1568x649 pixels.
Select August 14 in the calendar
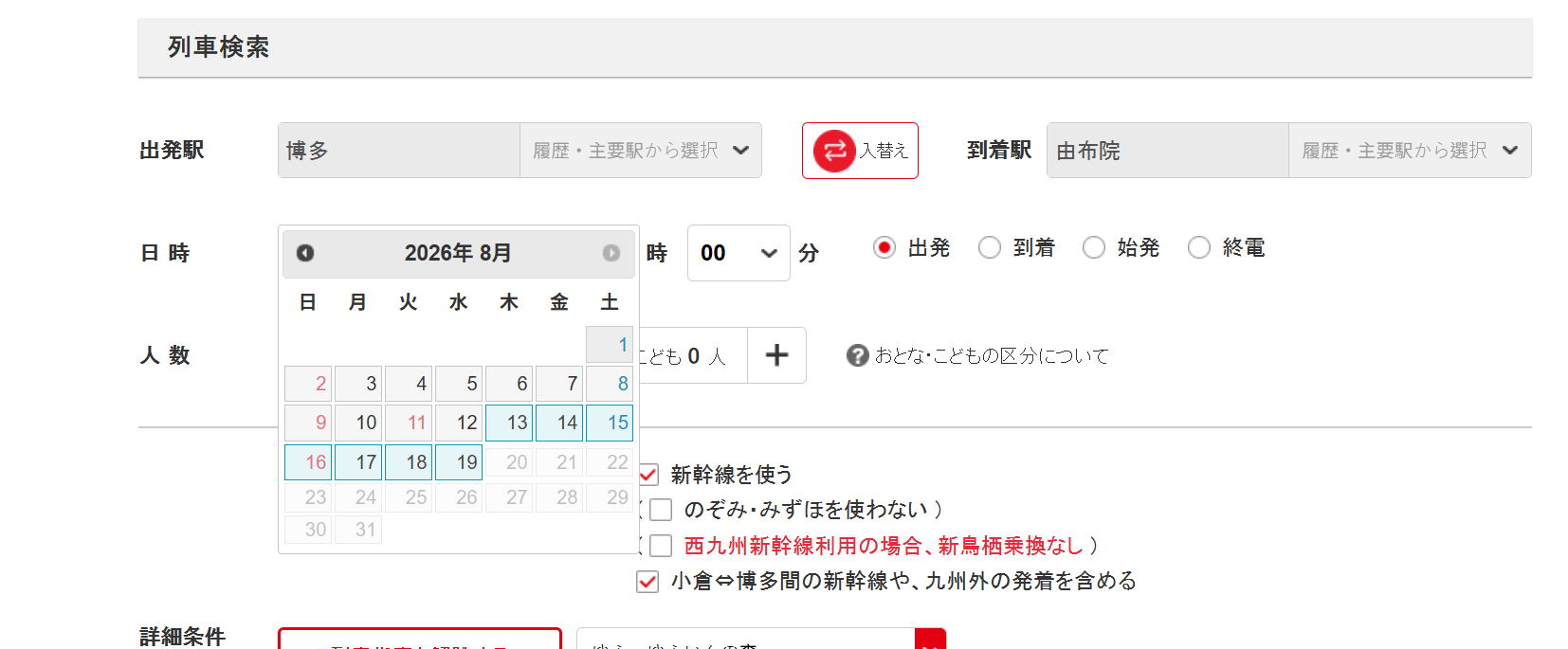pyautogui.click(x=559, y=423)
